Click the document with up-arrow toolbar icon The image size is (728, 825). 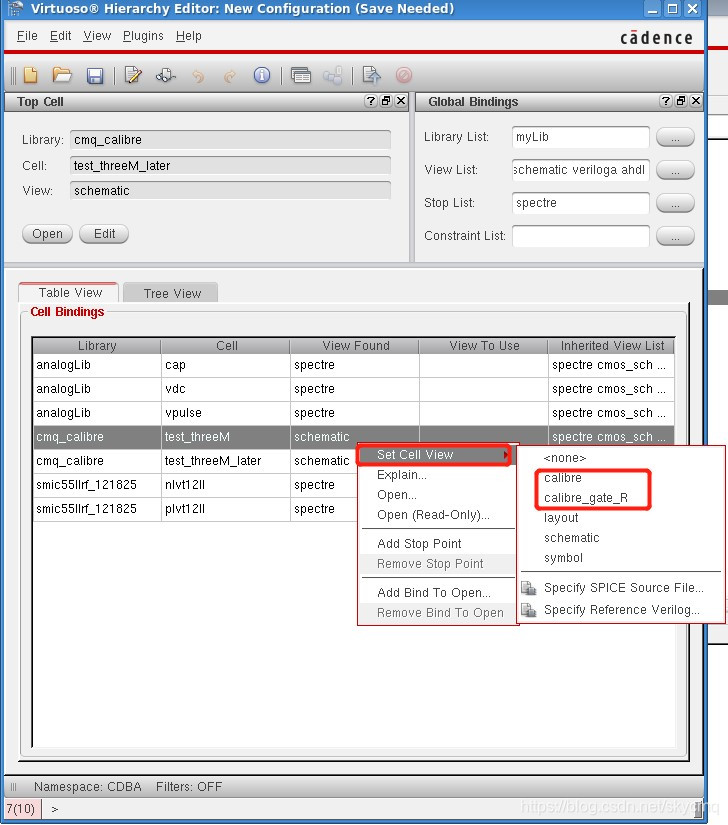pos(371,75)
